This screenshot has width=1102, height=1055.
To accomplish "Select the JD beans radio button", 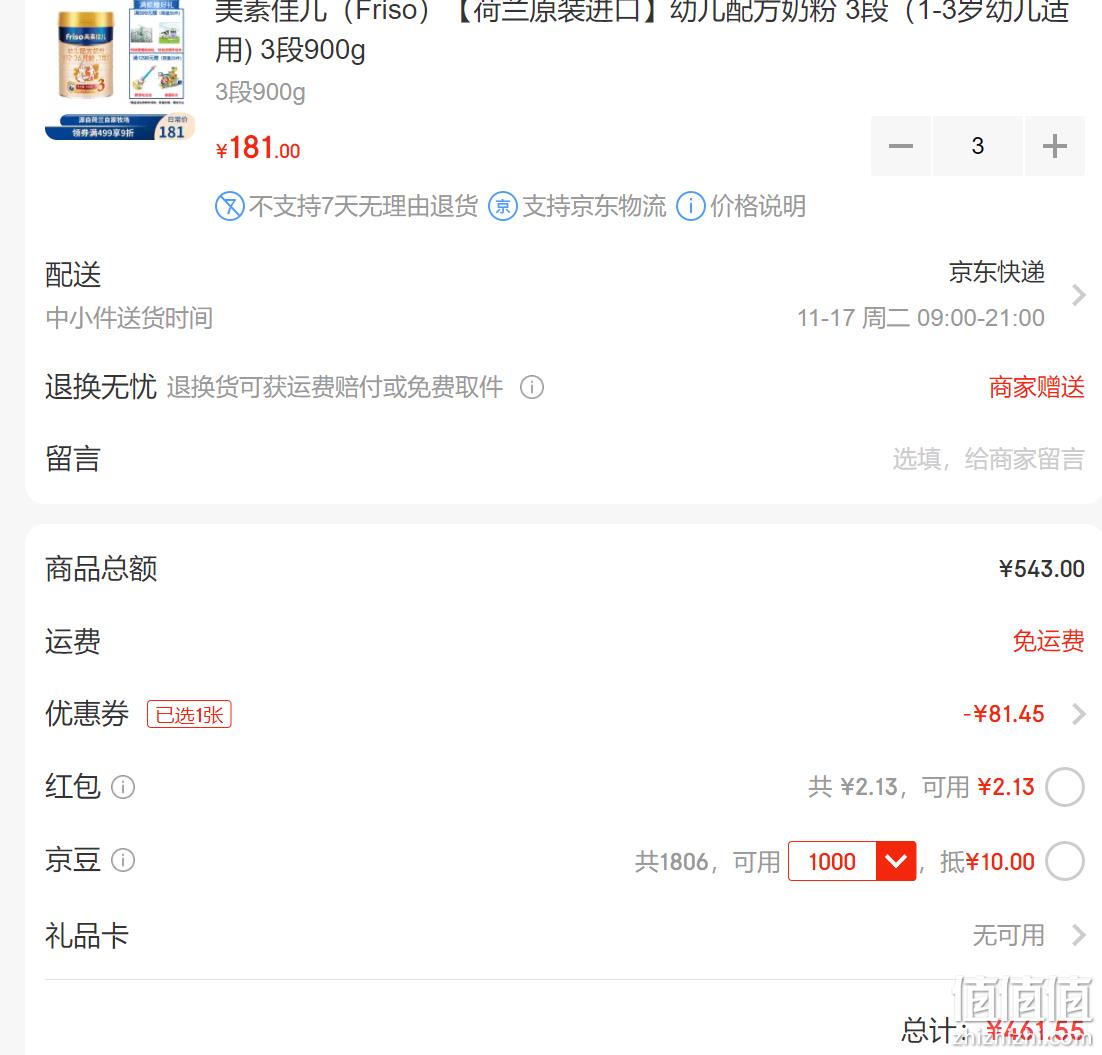I will tap(1064, 861).
